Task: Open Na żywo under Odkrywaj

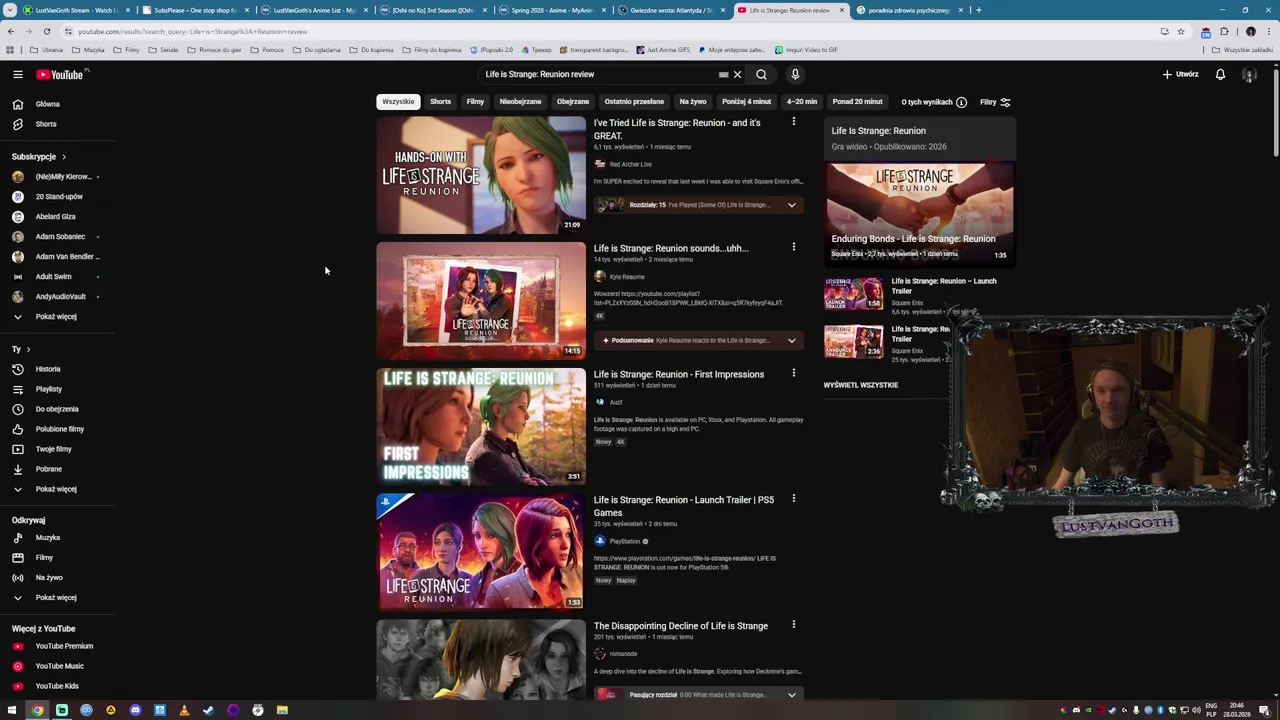Action: tap(57, 577)
